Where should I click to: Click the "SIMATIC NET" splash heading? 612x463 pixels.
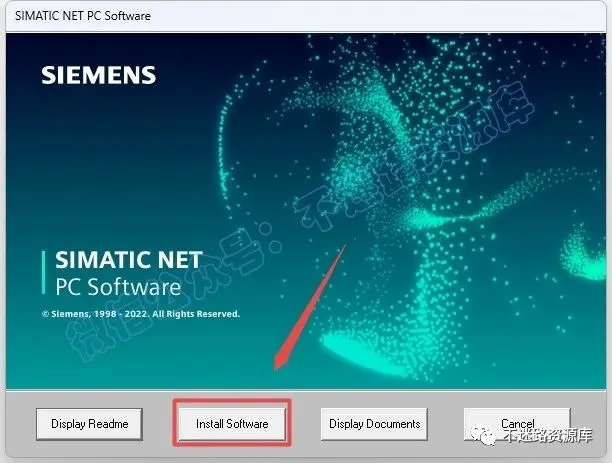(129, 260)
